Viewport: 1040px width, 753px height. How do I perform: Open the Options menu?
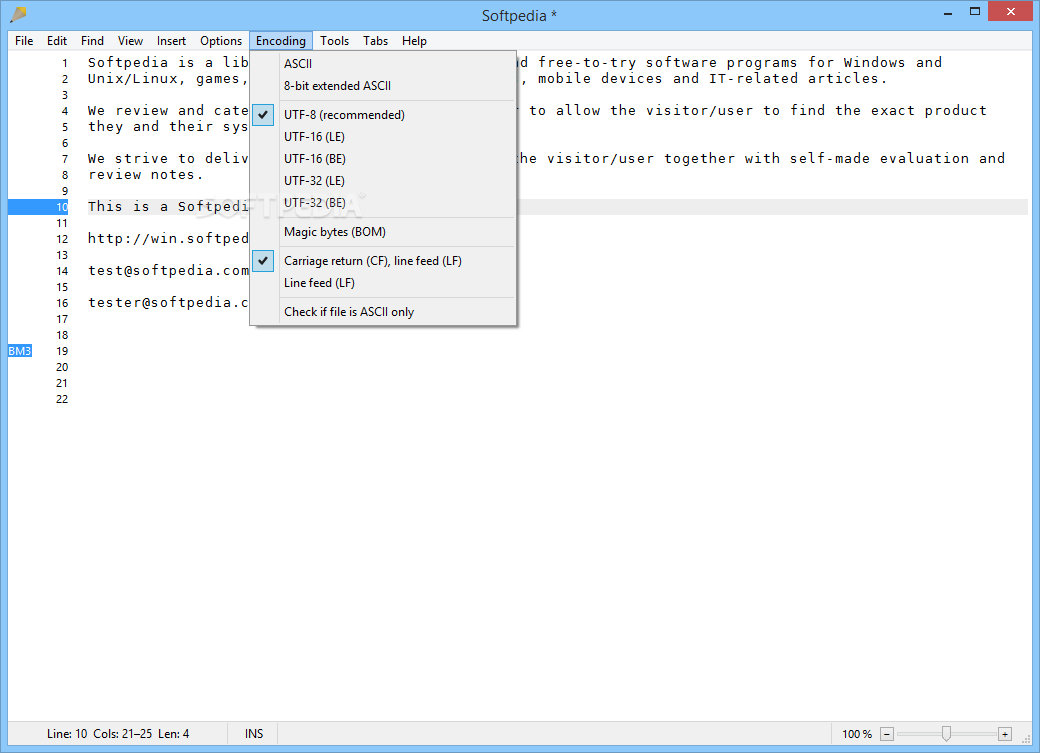coord(221,41)
